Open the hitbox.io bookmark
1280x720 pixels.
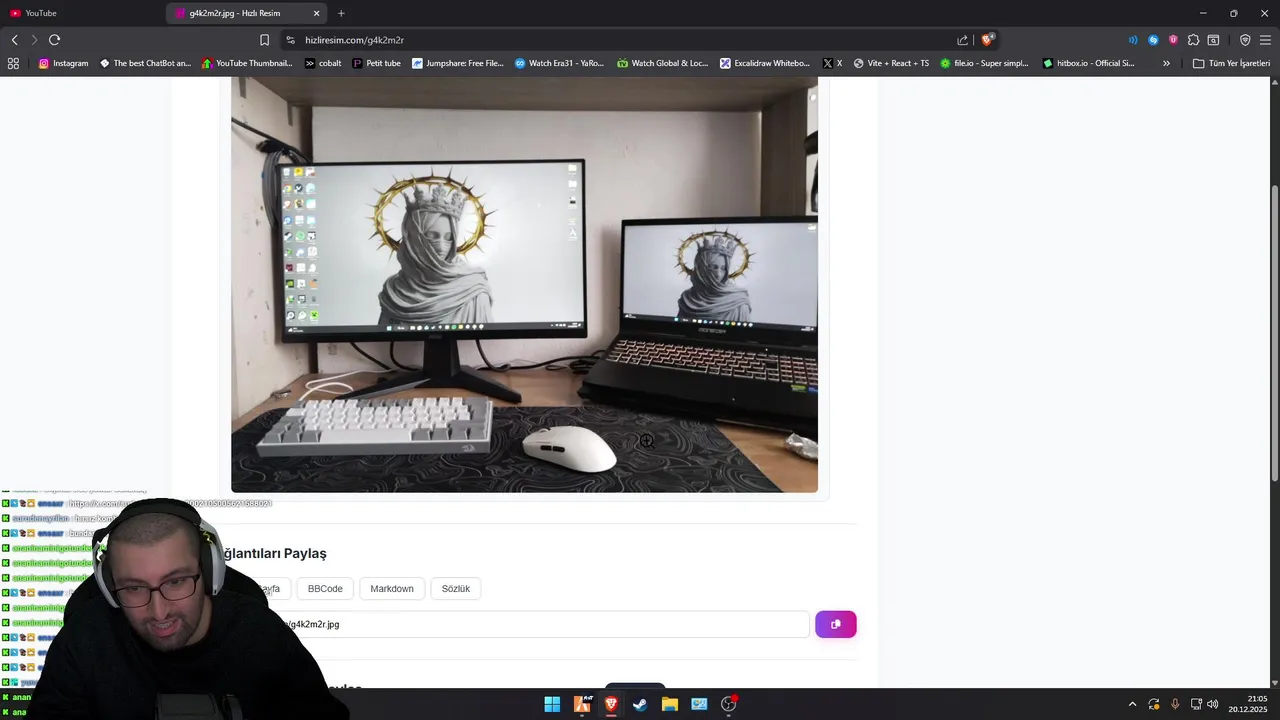pyautogui.click(x=1088, y=63)
